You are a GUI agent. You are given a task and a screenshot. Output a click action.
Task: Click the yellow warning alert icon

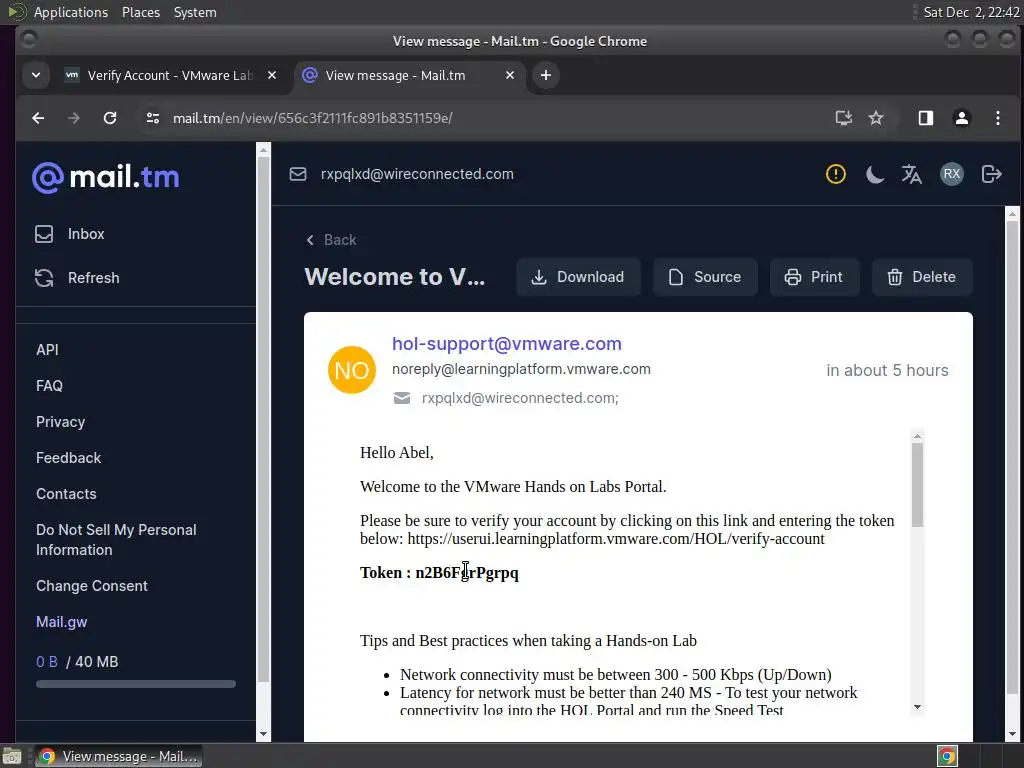pos(836,174)
